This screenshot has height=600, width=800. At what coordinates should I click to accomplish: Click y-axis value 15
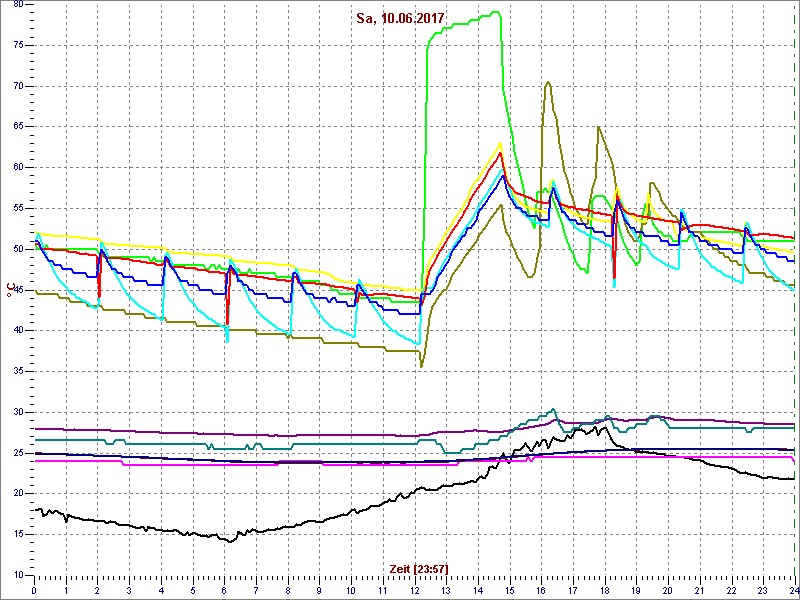click(17, 534)
